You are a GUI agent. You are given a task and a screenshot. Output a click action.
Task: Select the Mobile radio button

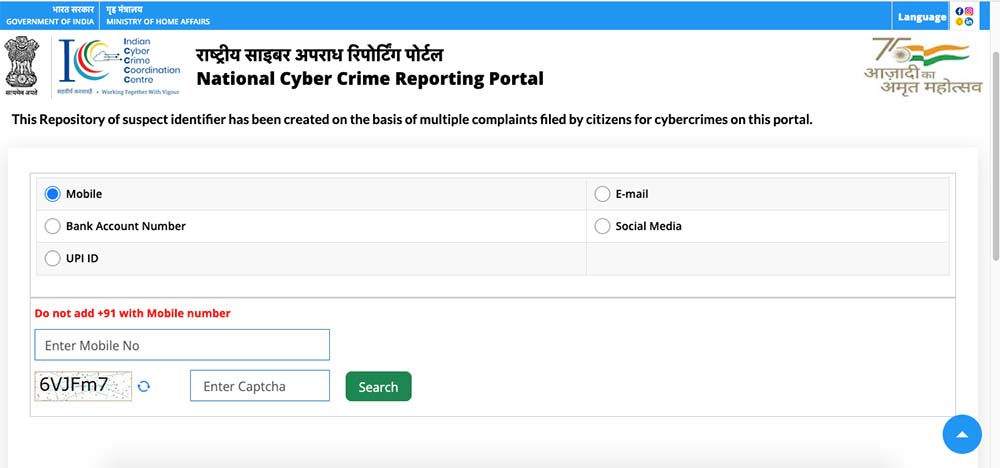pyautogui.click(x=52, y=194)
